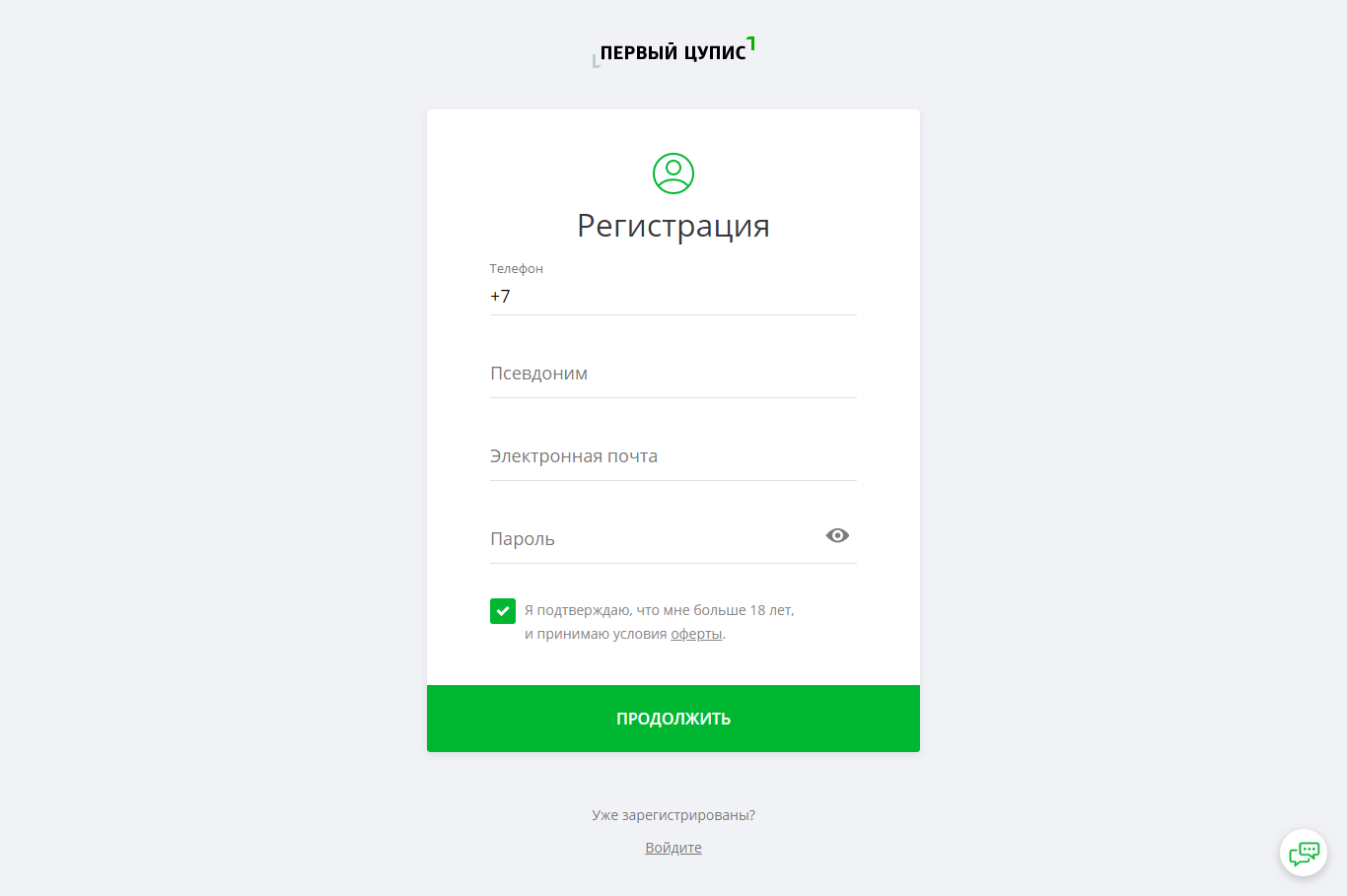
Task: Click the Телефон label
Action: click(516, 268)
